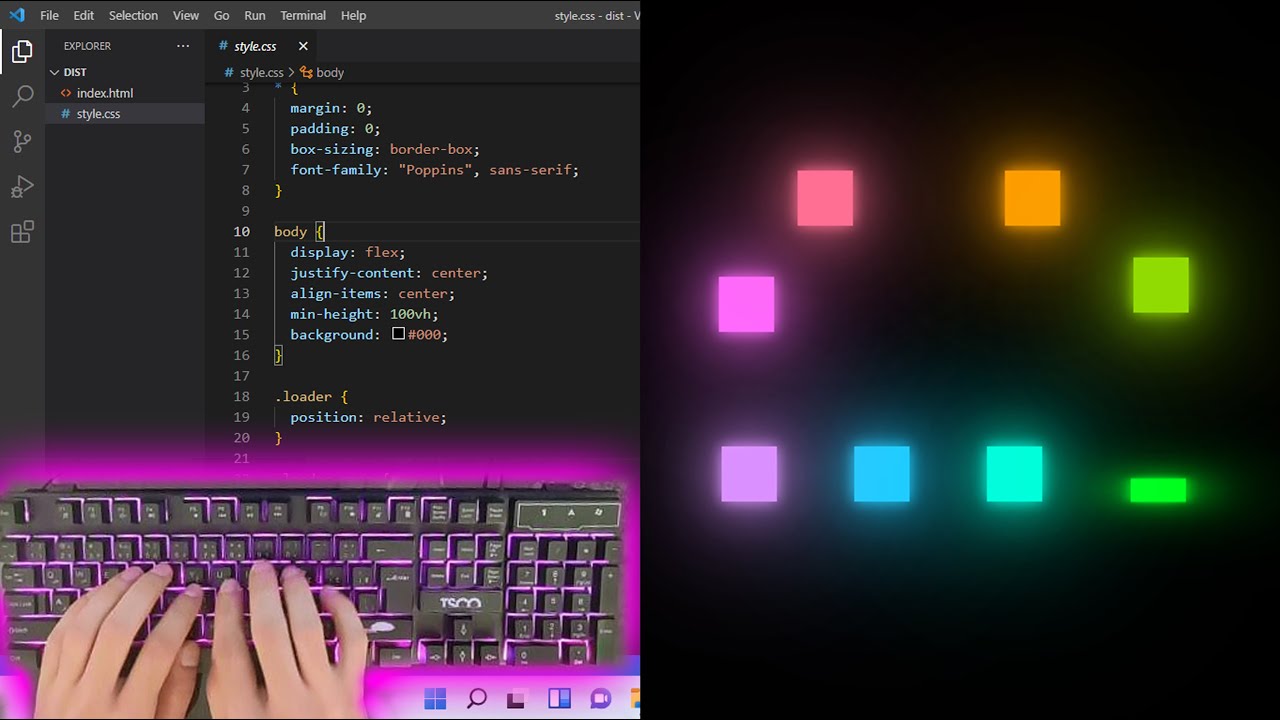
Task: Open taskbar Search magnifier icon
Action: coord(477,699)
